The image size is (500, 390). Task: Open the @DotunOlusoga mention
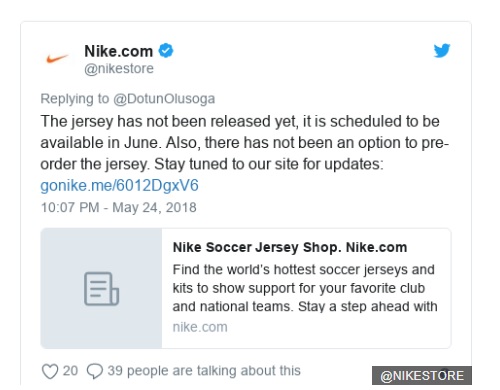click(x=164, y=99)
